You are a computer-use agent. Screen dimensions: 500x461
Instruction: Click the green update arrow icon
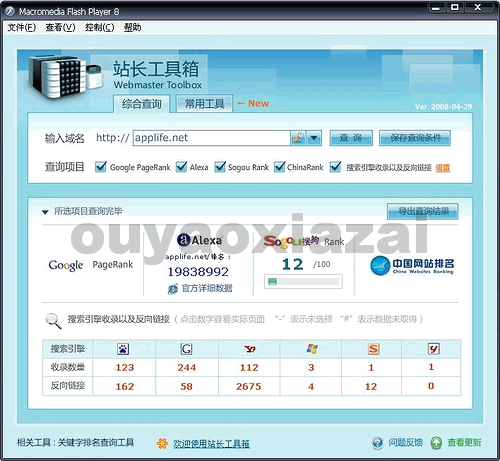[x=436, y=443]
